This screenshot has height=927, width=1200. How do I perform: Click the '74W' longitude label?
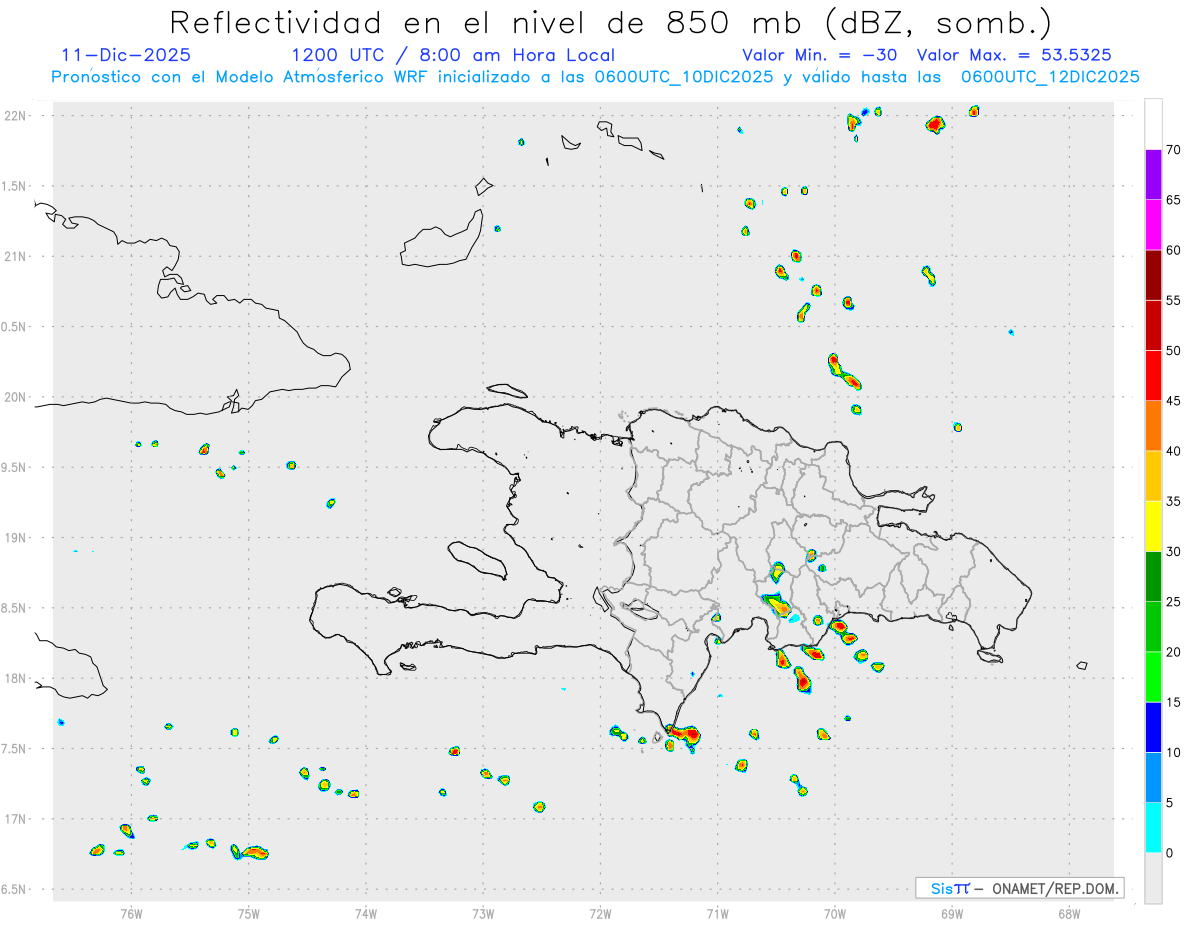[366, 913]
